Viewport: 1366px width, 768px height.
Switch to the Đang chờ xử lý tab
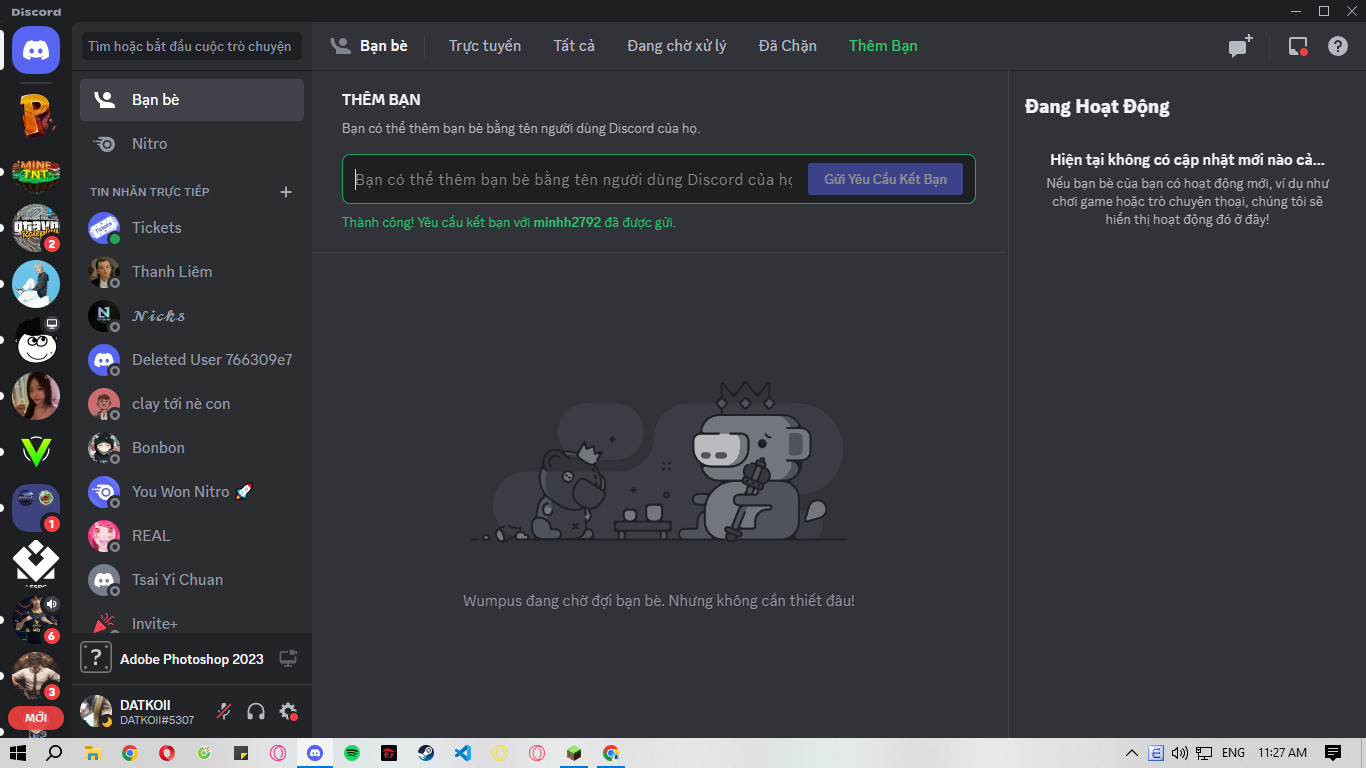tap(677, 46)
